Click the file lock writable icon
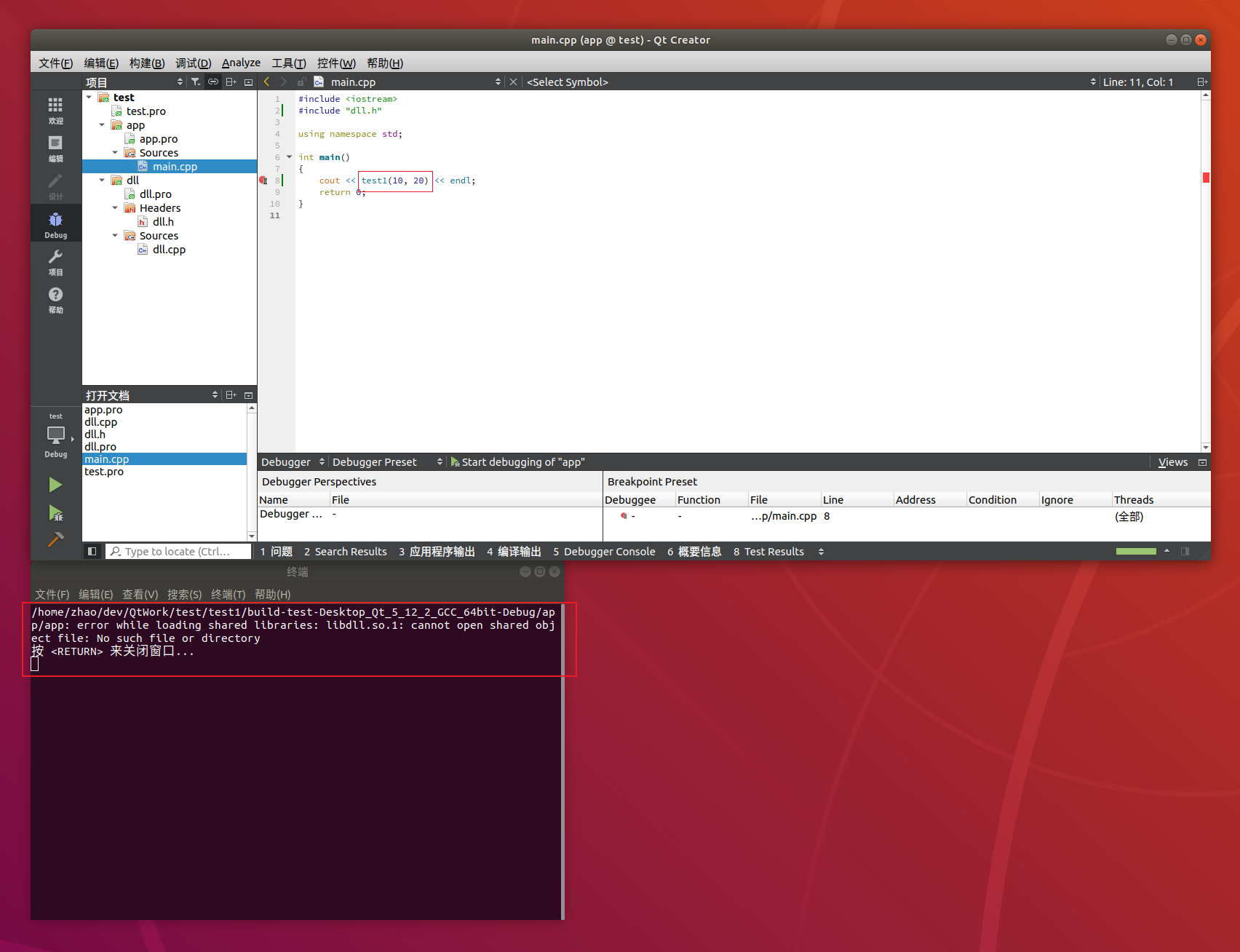The height and width of the screenshot is (952, 1240). pos(301,82)
